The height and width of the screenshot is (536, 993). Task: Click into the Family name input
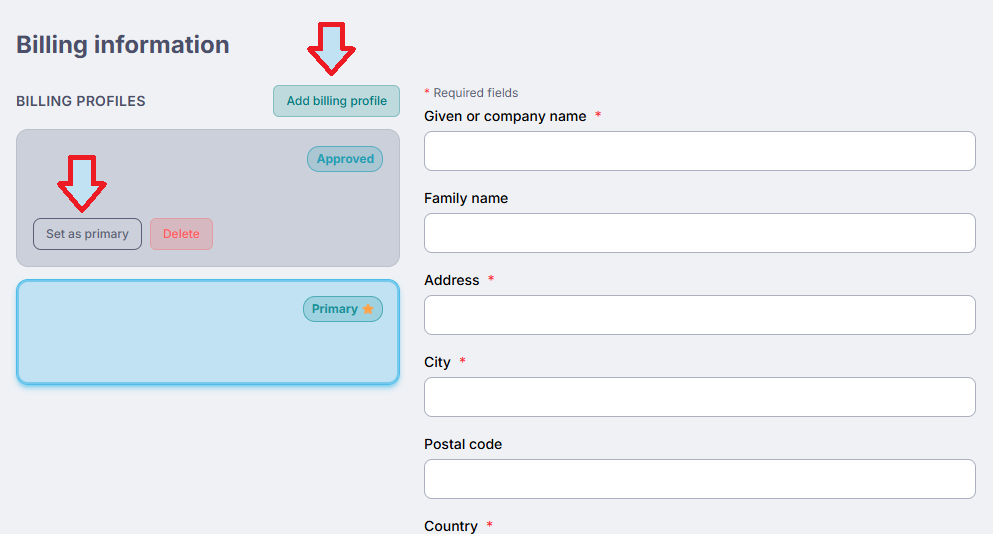coord(699,233)
